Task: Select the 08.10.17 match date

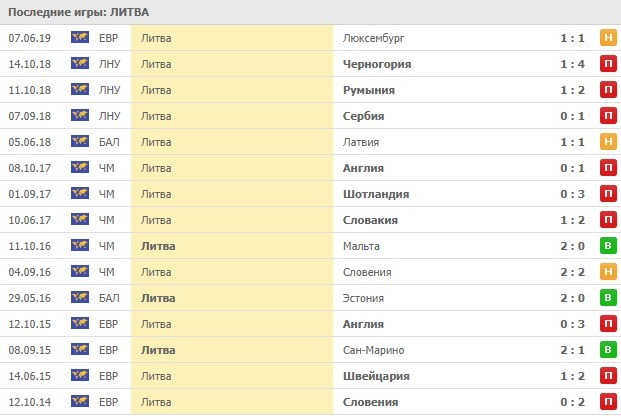Action: 30,168
